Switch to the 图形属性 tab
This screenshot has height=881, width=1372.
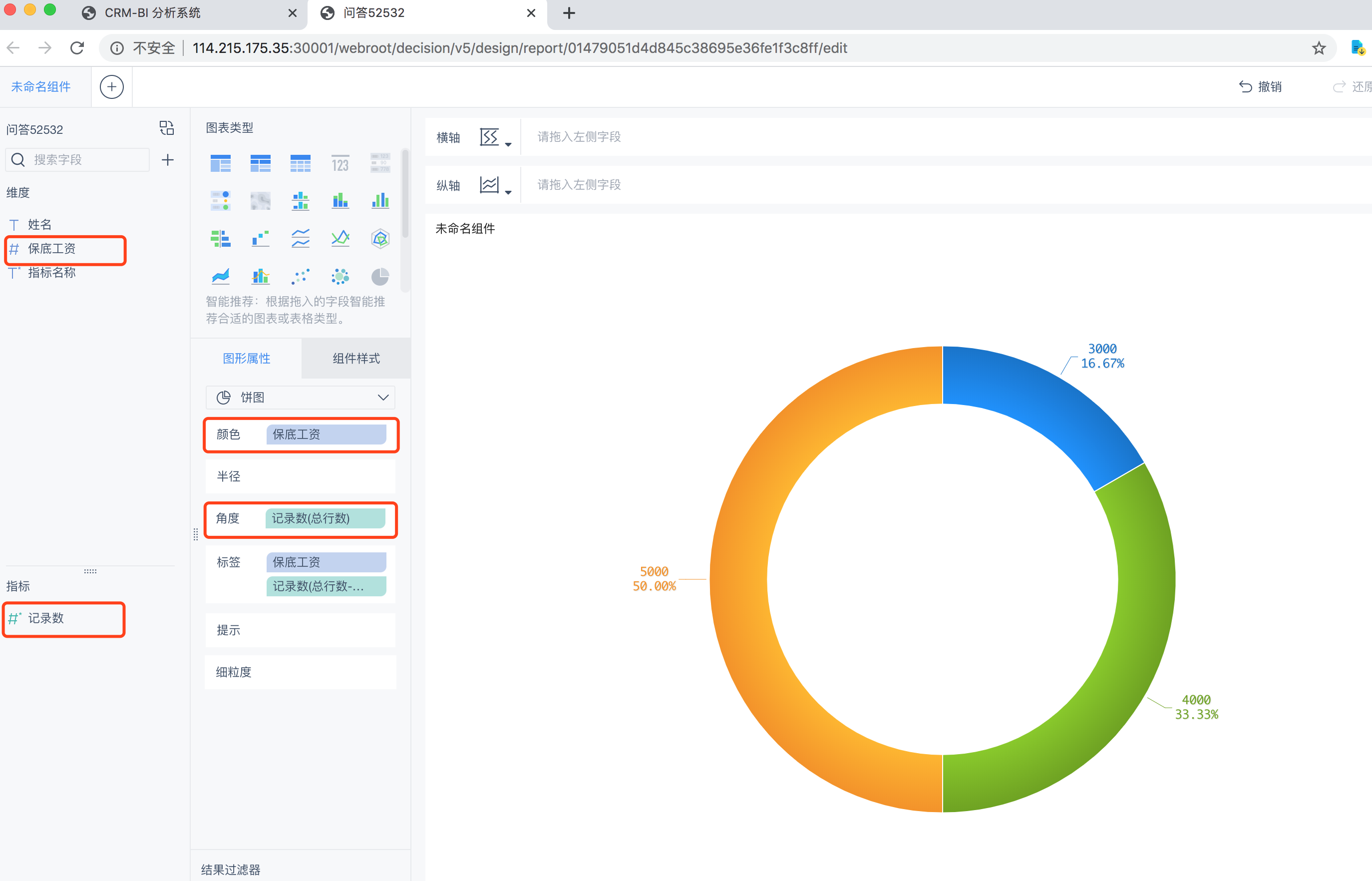coord(247,359)
